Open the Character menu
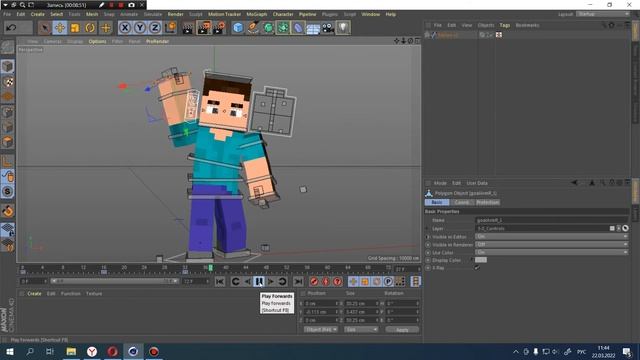 point(283,14)
